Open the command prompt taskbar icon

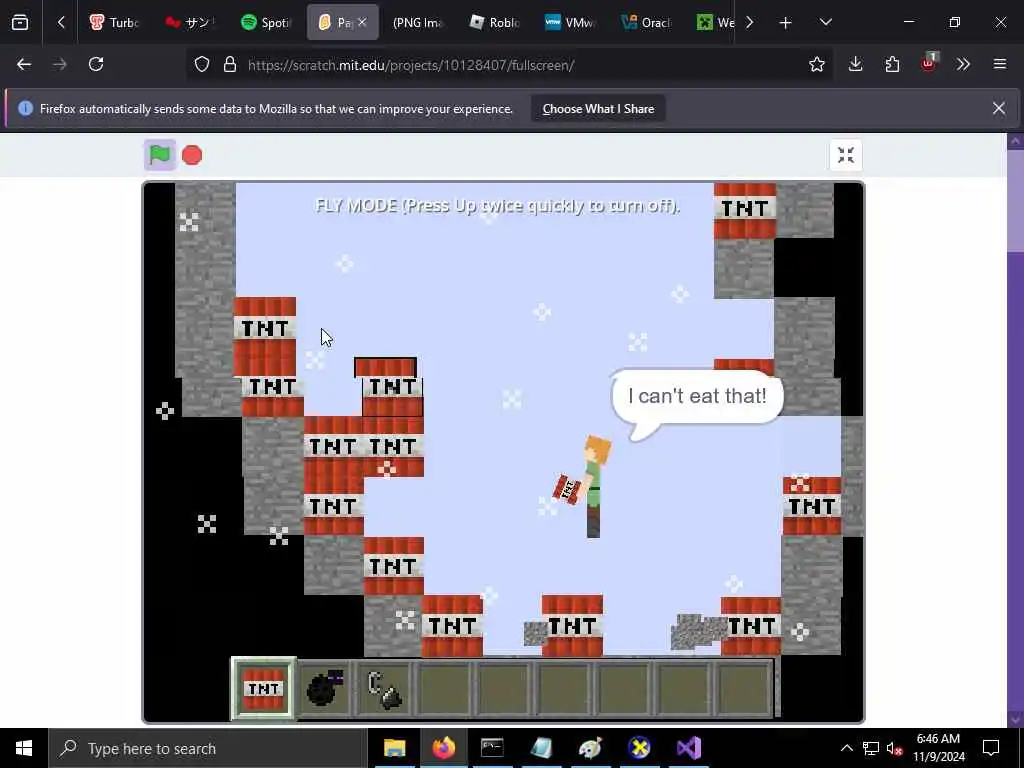[492, 748]
